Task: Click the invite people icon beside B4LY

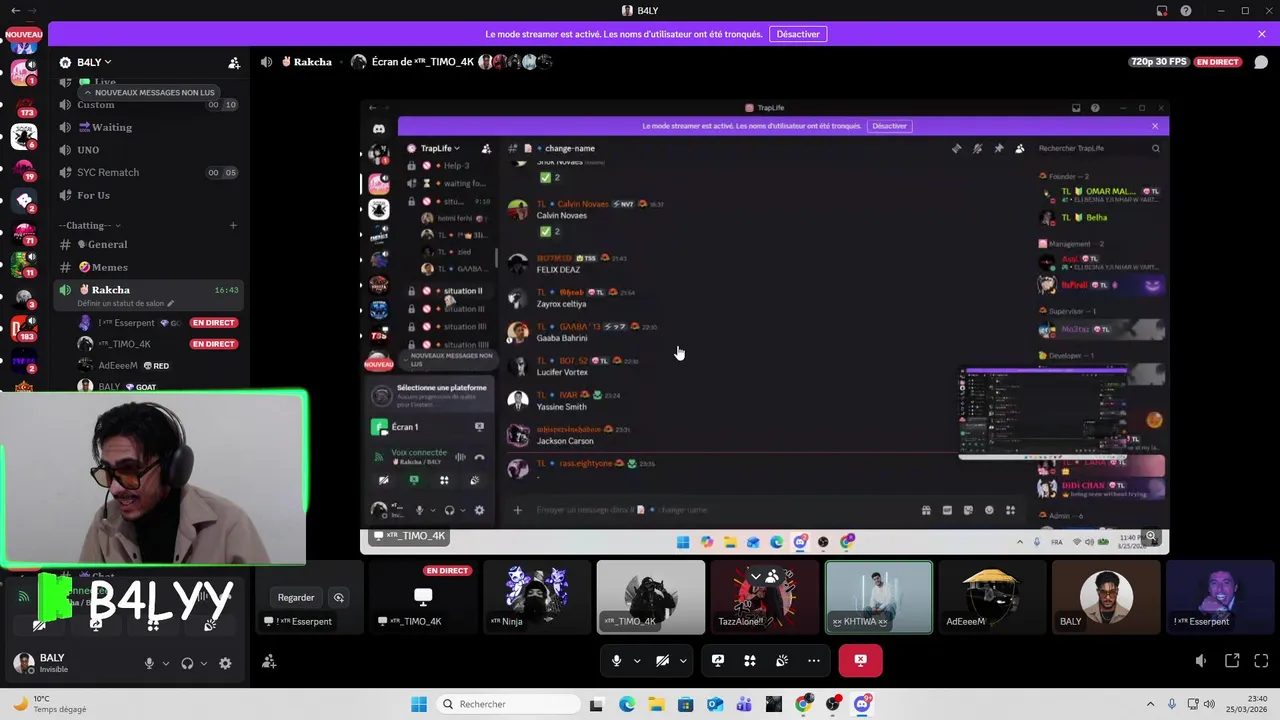Action: point(234,62)
